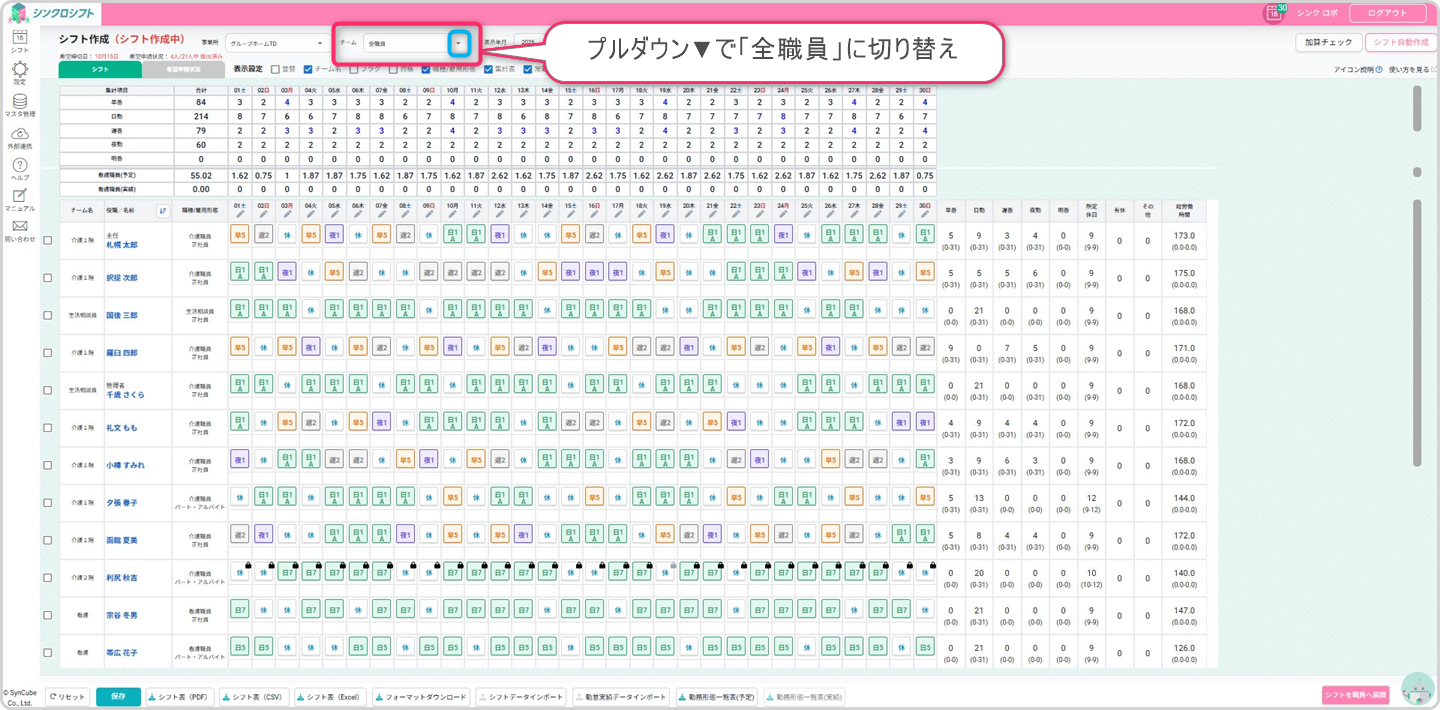Open the シフト calendar icon in sidebar
Screen dimensions: 1440x710
(19, 38)
